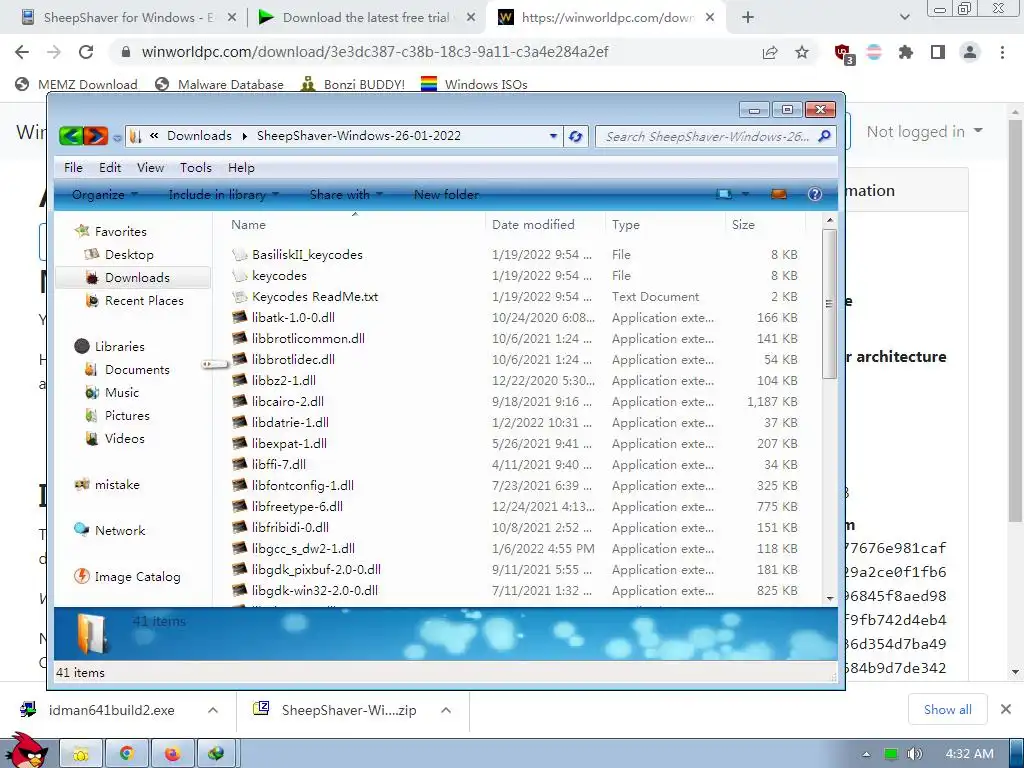Open the Tools menu

196,167
